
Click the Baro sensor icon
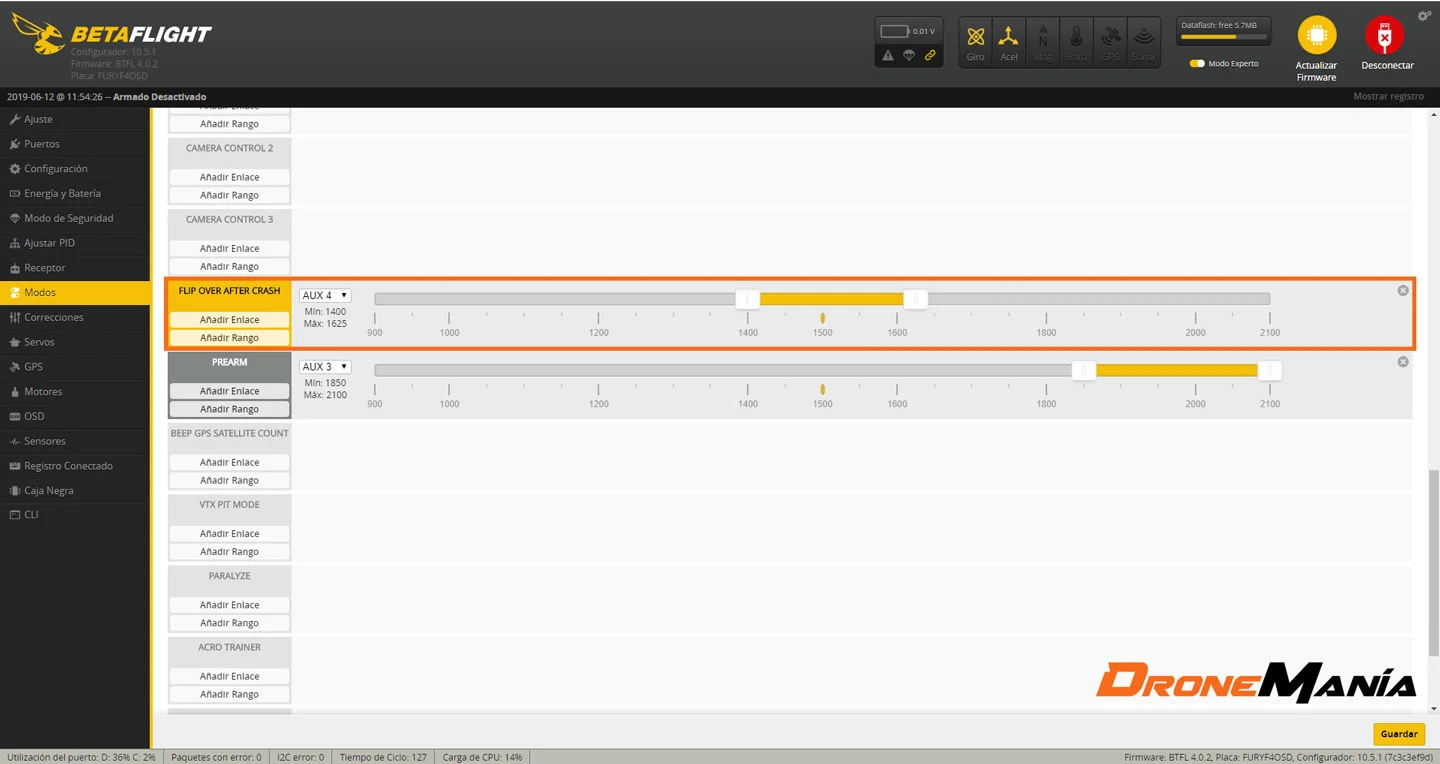tap(1076, 40)
